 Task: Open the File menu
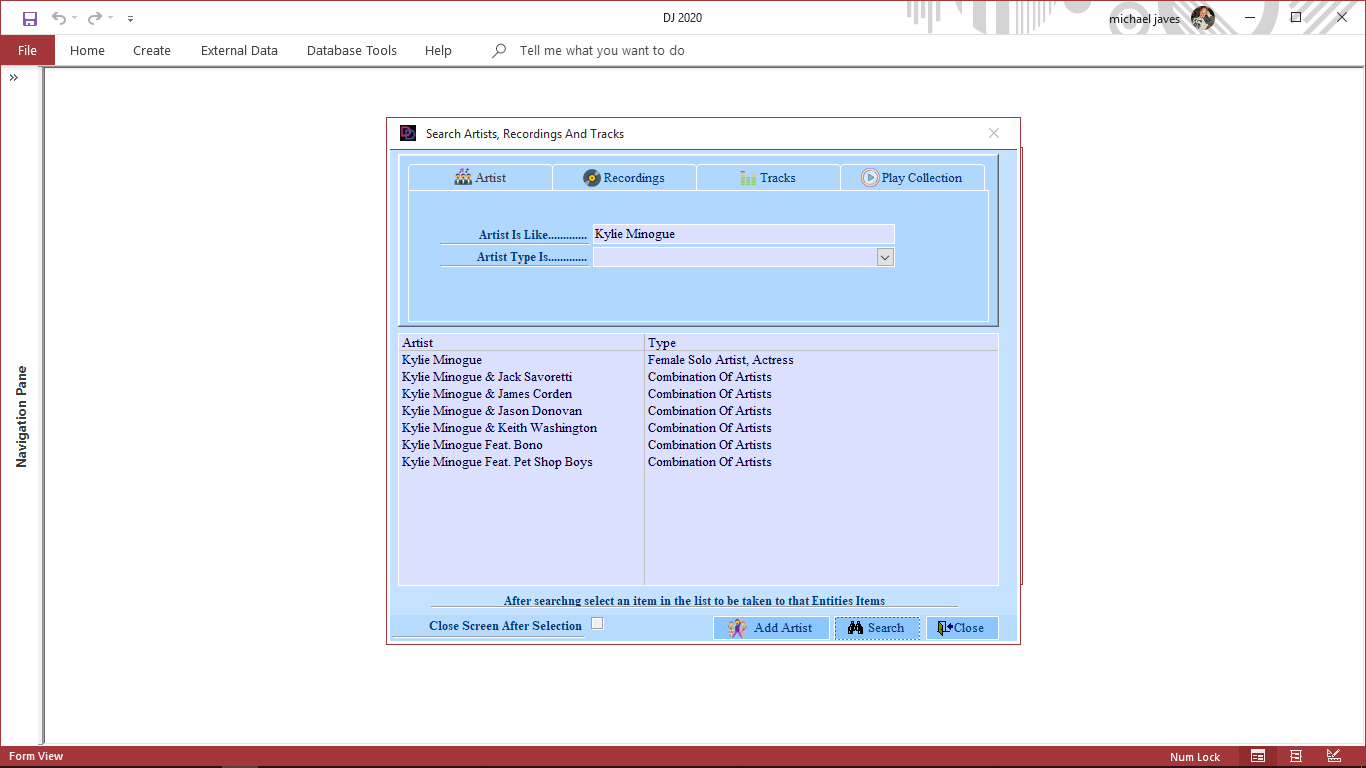click(27, 50)
